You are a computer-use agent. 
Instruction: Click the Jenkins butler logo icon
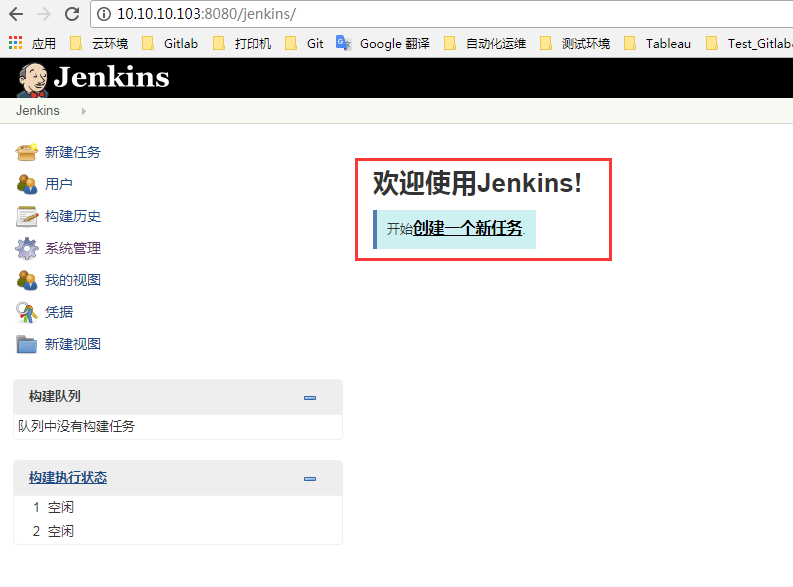pos(32,79)
